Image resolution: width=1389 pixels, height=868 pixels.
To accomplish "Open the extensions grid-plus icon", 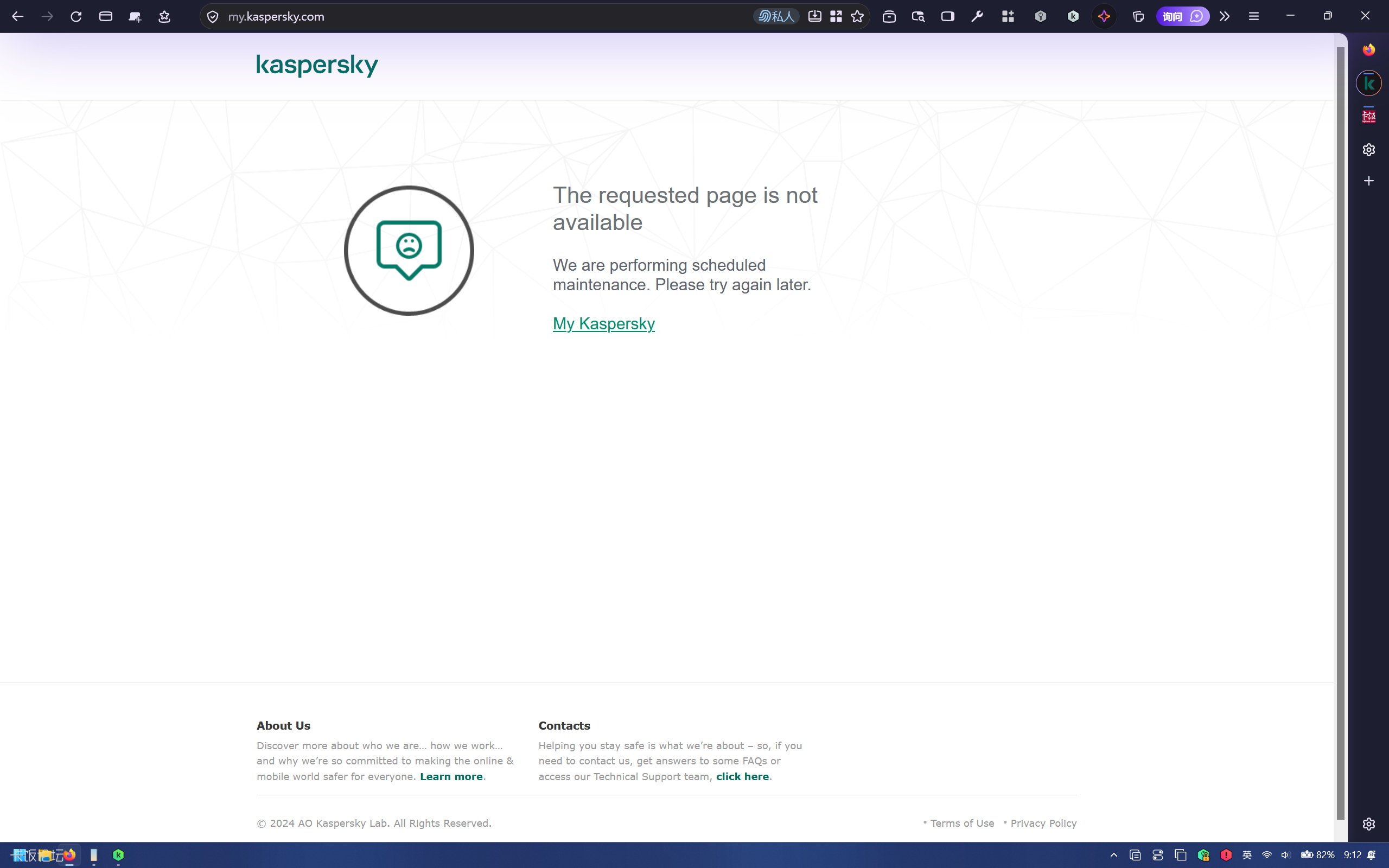I will [1008, 16].
